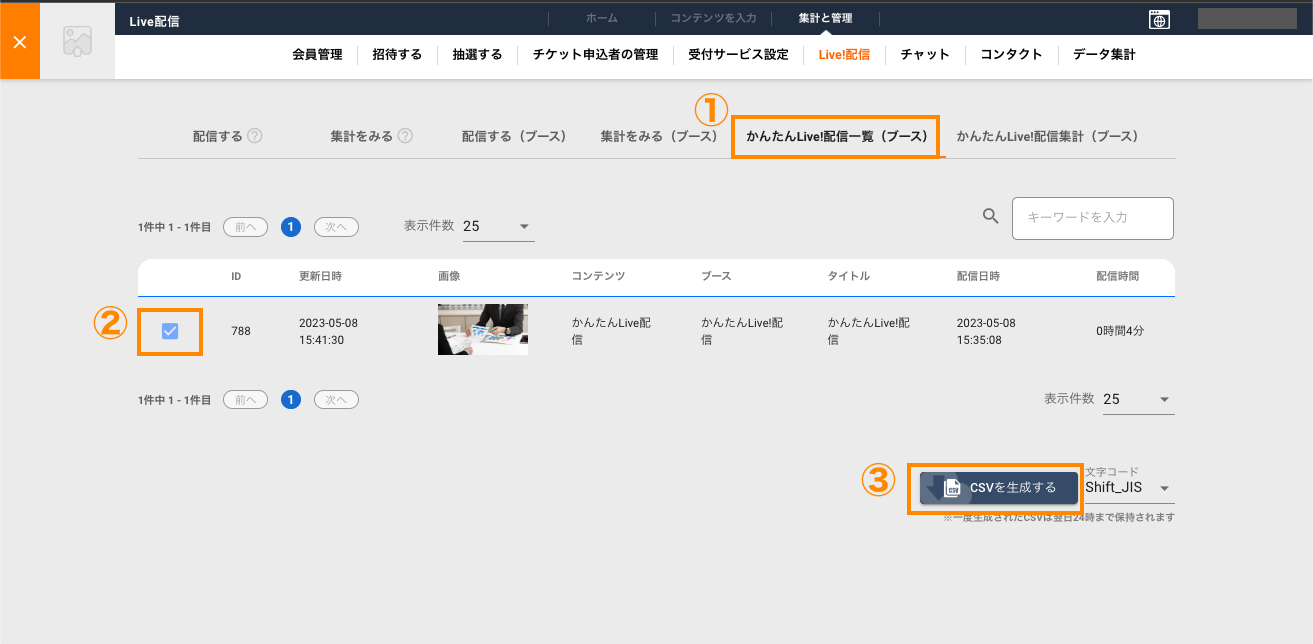Select page 1 in top pagination
This screenshot has height=644, width=1313.
pyautogui.click(x=291, y=227)
